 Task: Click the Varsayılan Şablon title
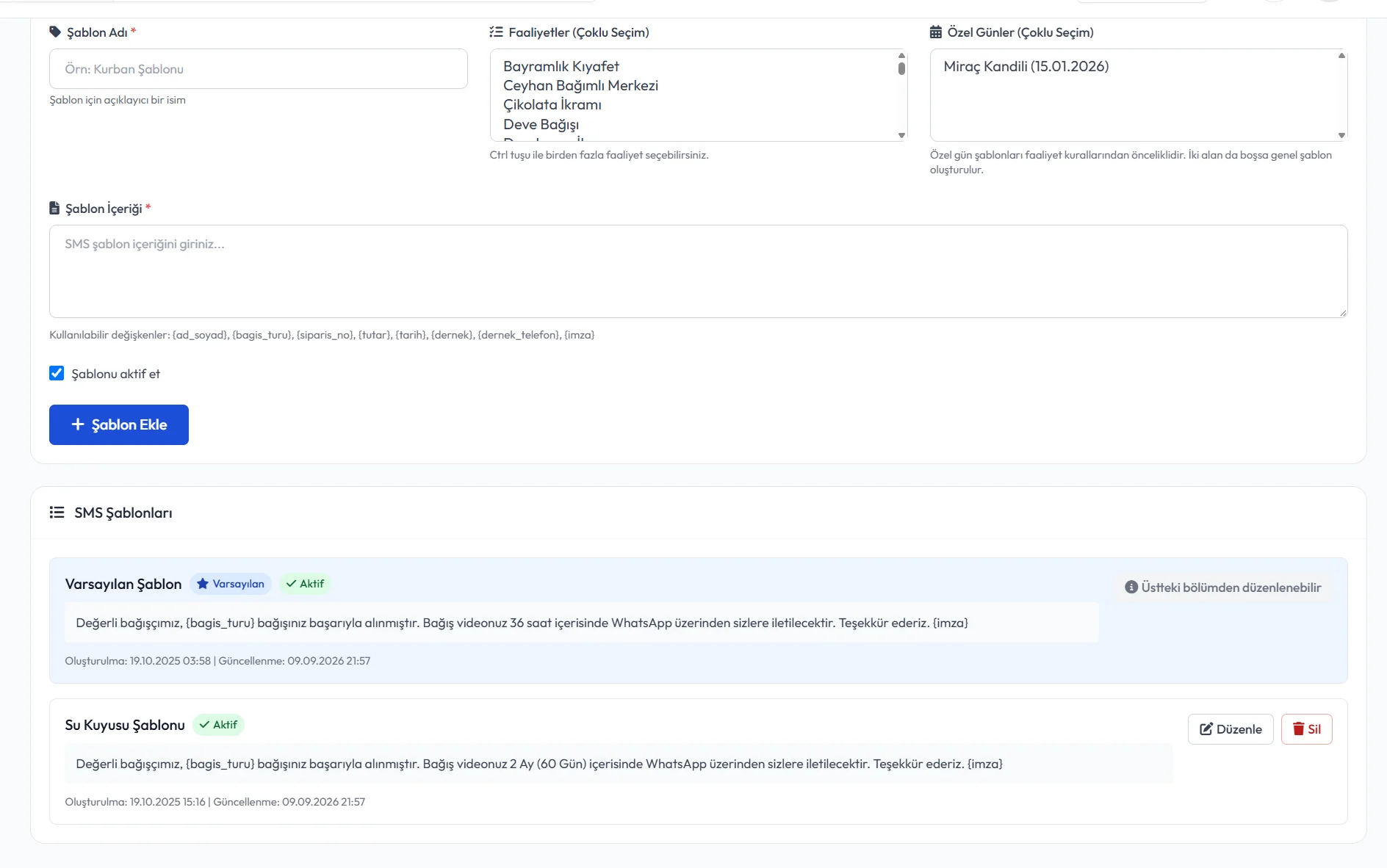point(123,584)
